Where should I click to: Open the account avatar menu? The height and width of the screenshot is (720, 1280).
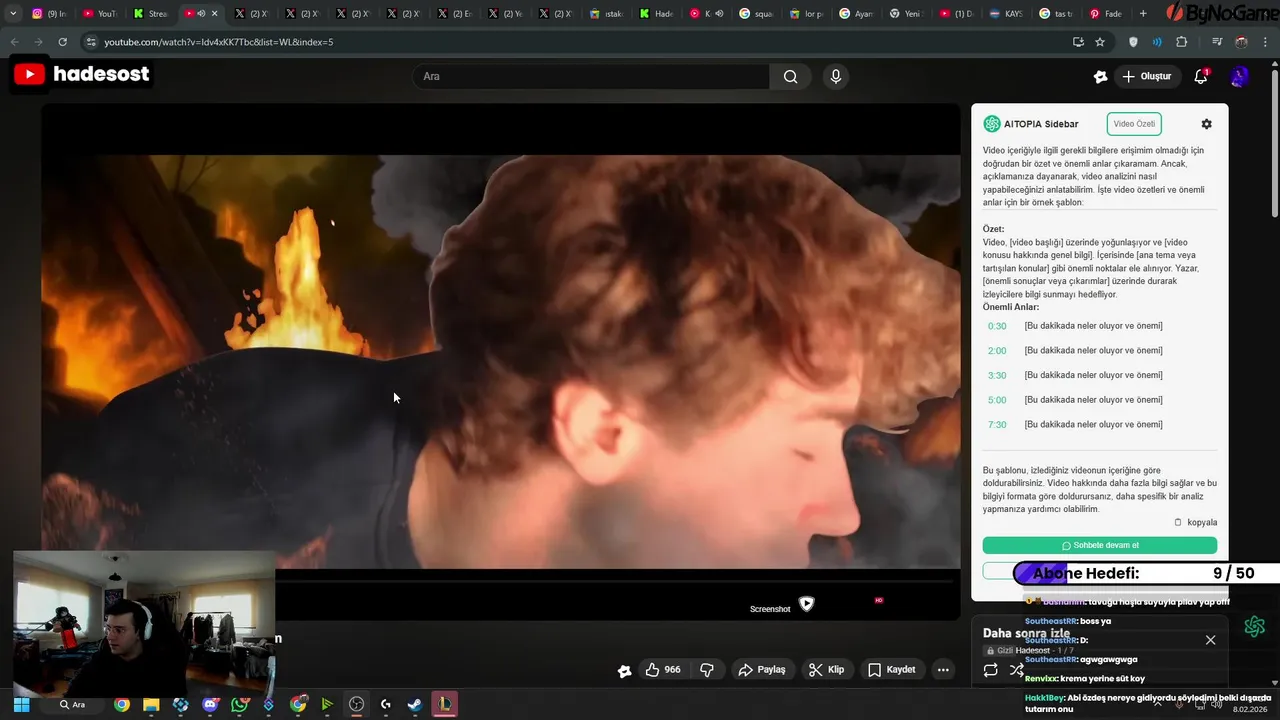pyautogui.click(x=1239, y=77)
